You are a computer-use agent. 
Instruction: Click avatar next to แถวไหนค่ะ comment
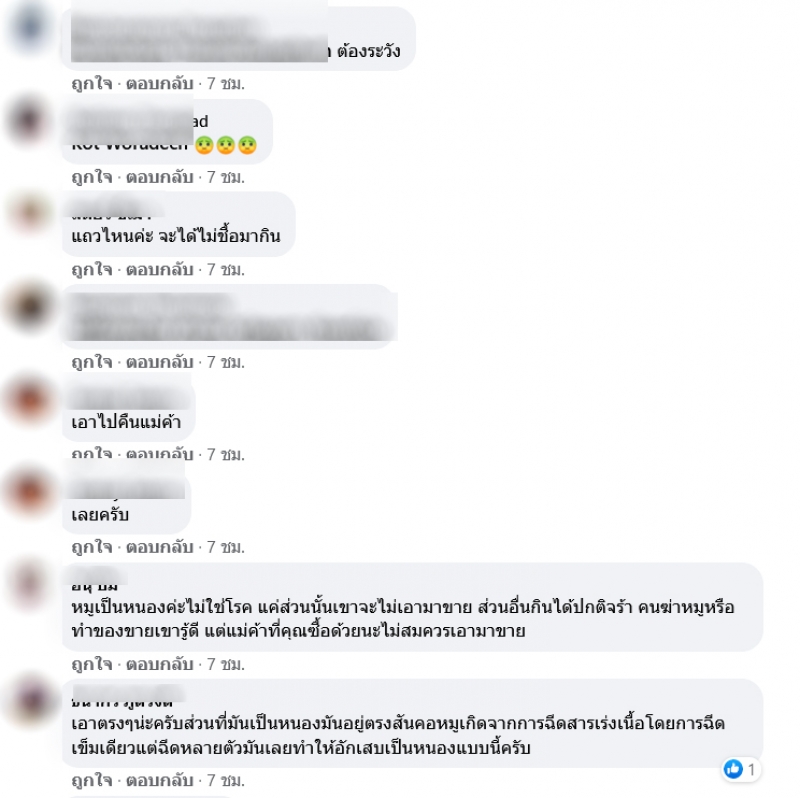pyautogui.click(x=30, y=213)
